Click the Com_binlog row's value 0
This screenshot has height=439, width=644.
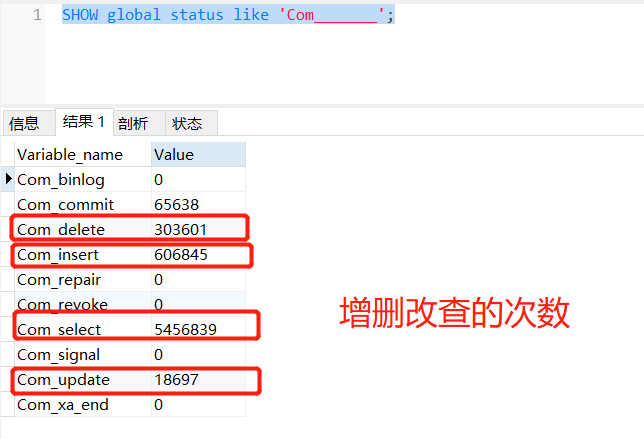point(159,179)
